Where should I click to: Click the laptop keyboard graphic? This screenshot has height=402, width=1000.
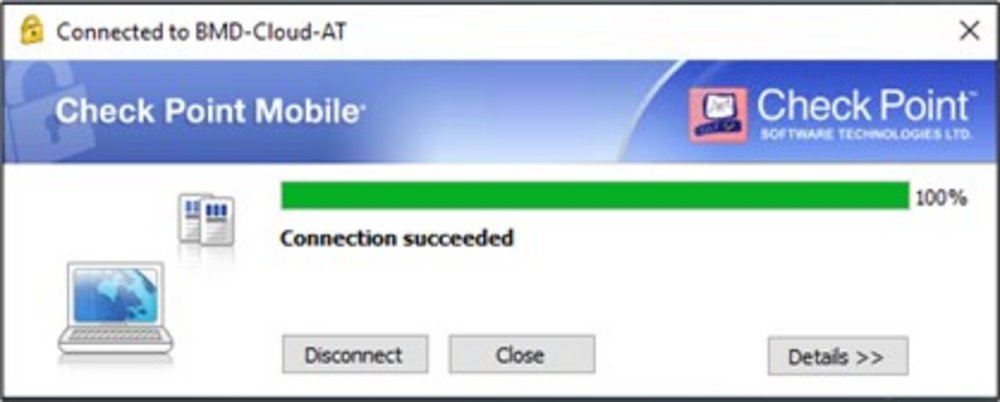click(x=115, y=335)
